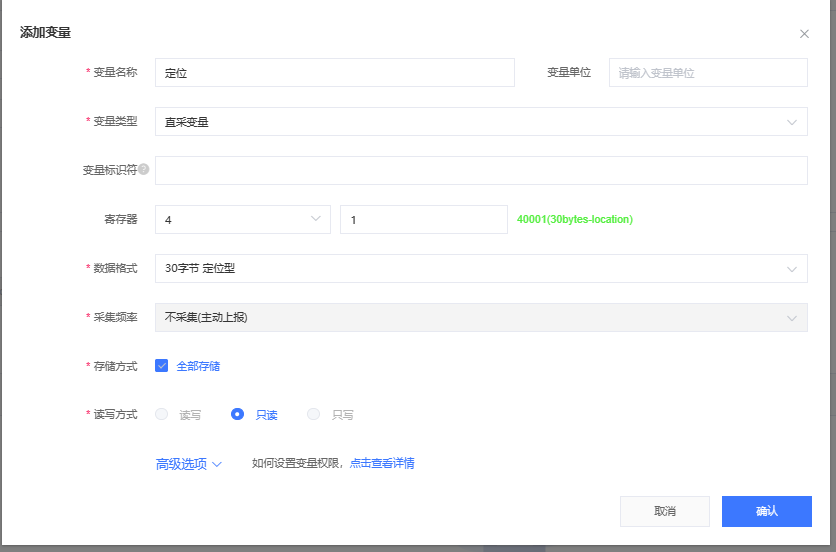
Task: Uncheck the 全部存储 checkbox
Action: 161,366
